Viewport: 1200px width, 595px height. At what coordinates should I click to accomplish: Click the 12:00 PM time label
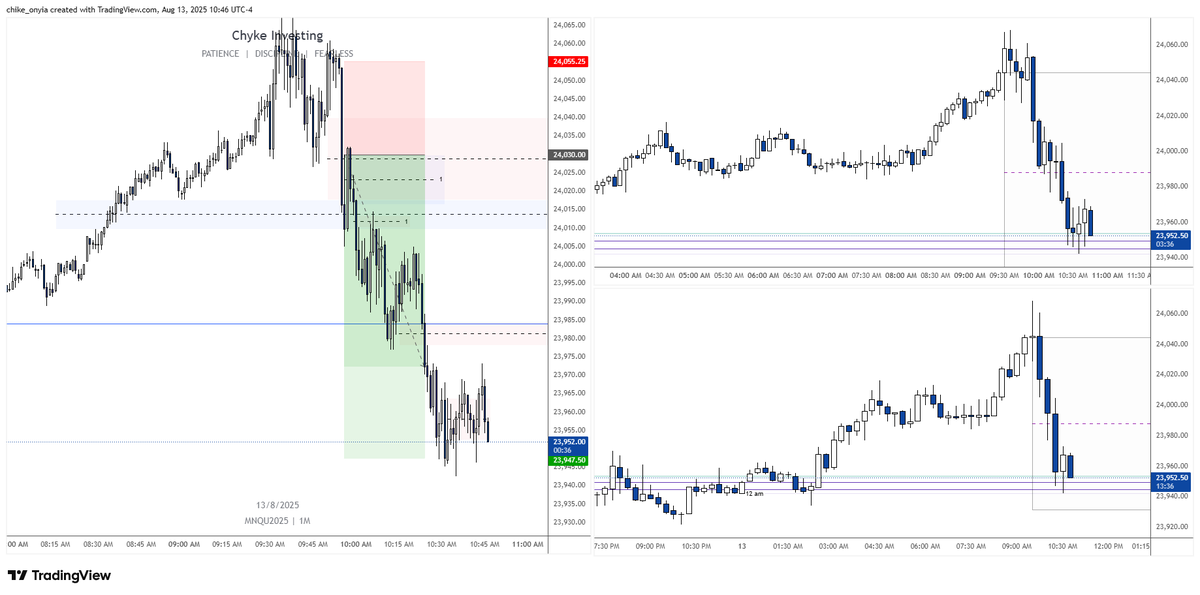[x=1106, y=547]
